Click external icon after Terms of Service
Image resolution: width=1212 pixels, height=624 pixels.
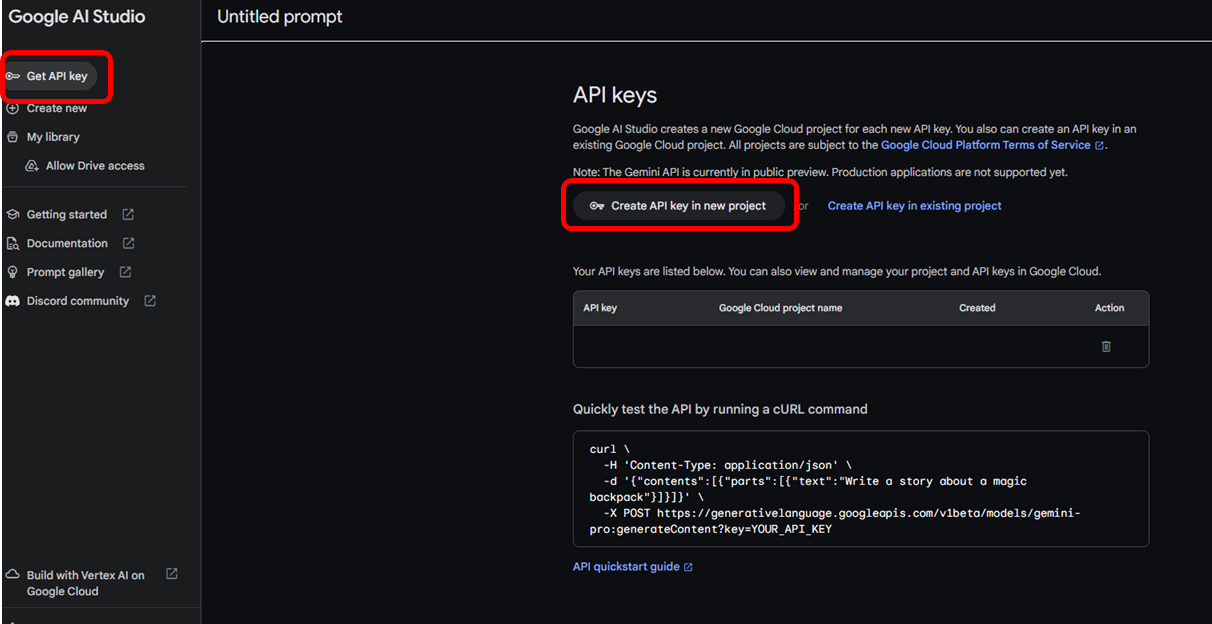coord(1100,146)
